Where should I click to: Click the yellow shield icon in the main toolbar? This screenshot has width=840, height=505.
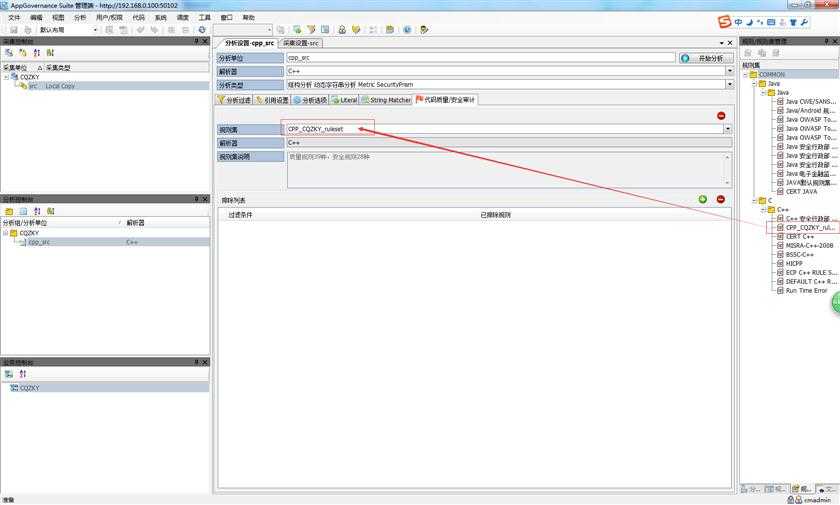(x=356, y=30)
